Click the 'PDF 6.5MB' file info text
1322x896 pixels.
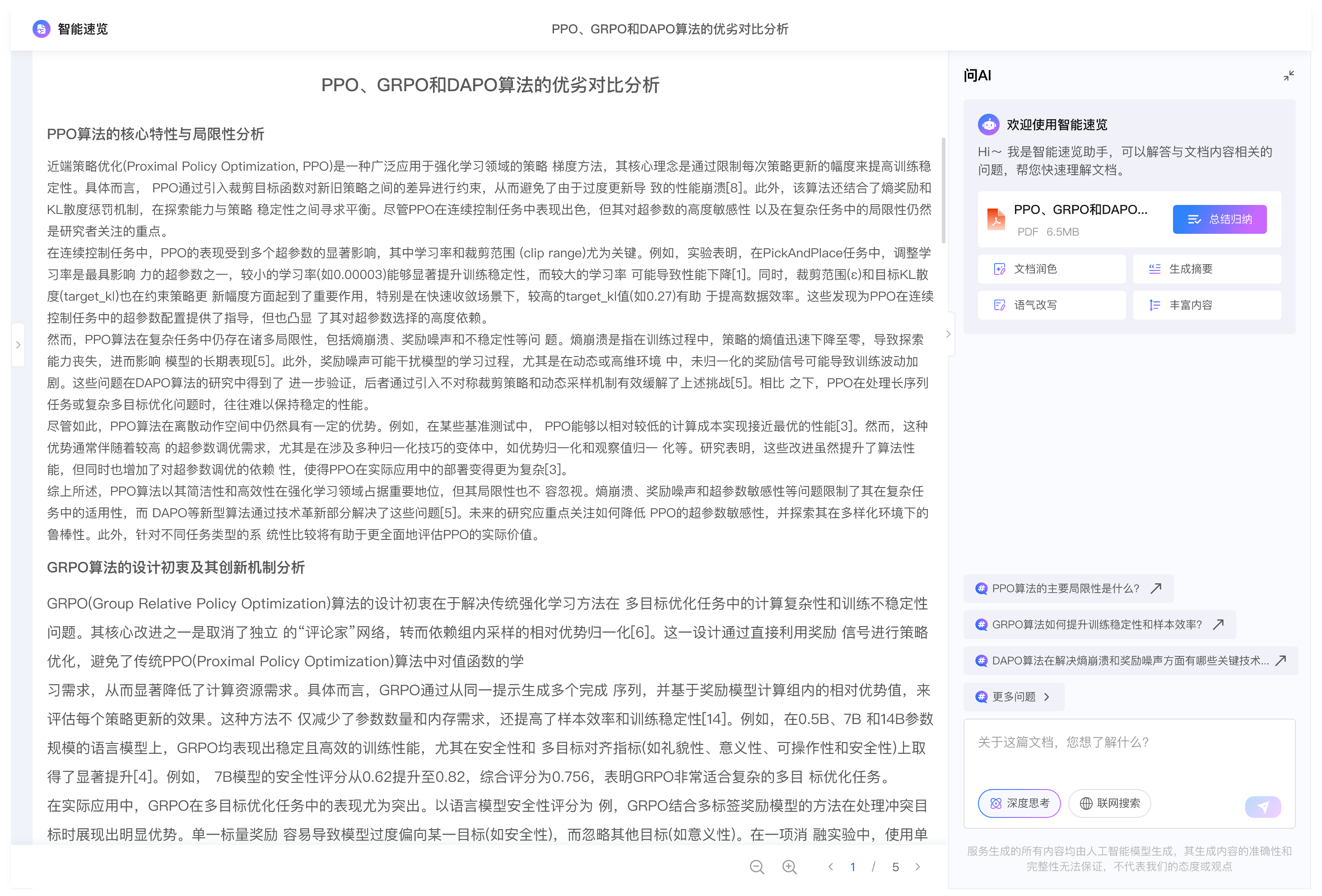(1048, 232)
